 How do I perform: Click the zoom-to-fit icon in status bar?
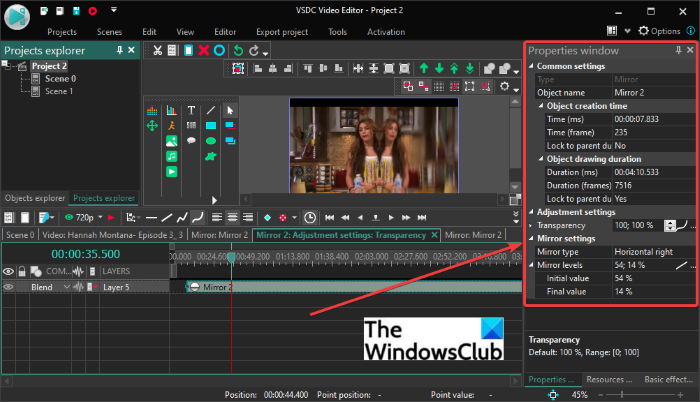coord(553,395)
